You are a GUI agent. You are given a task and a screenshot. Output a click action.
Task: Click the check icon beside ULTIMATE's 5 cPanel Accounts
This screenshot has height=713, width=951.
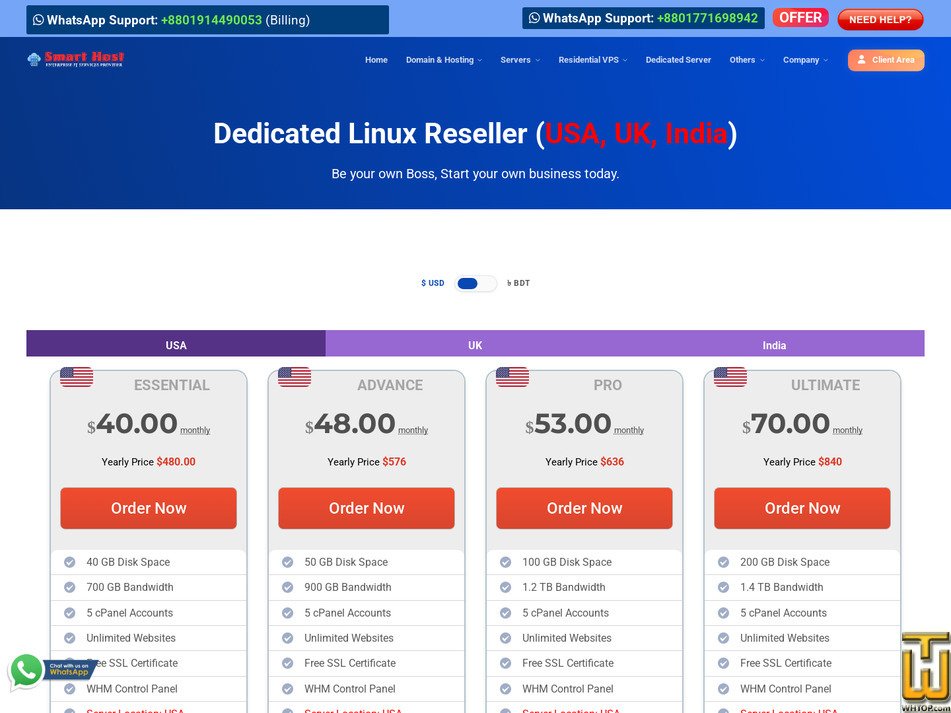(x=723, y=612)
